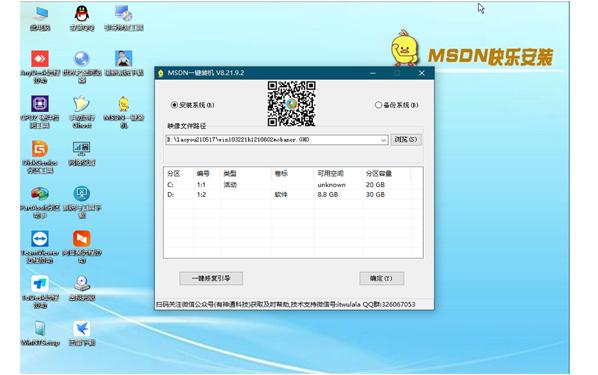Viewport: 598px width, 375px height.
Task: Click the 1:1 number cell
Action: tap(201, 185)
